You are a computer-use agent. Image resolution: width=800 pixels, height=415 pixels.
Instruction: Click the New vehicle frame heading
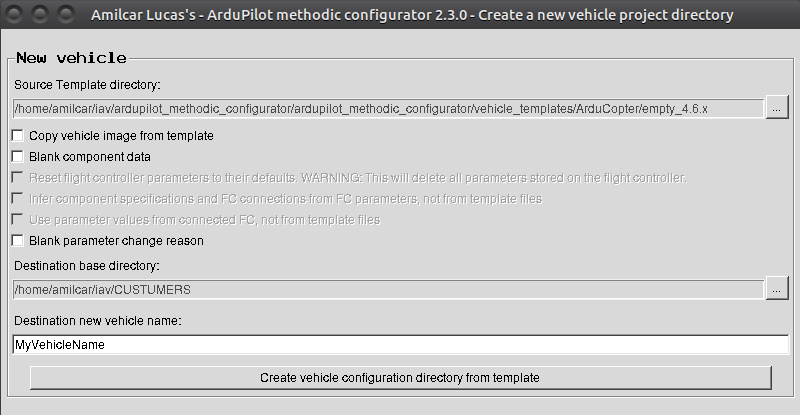point(71,58)
